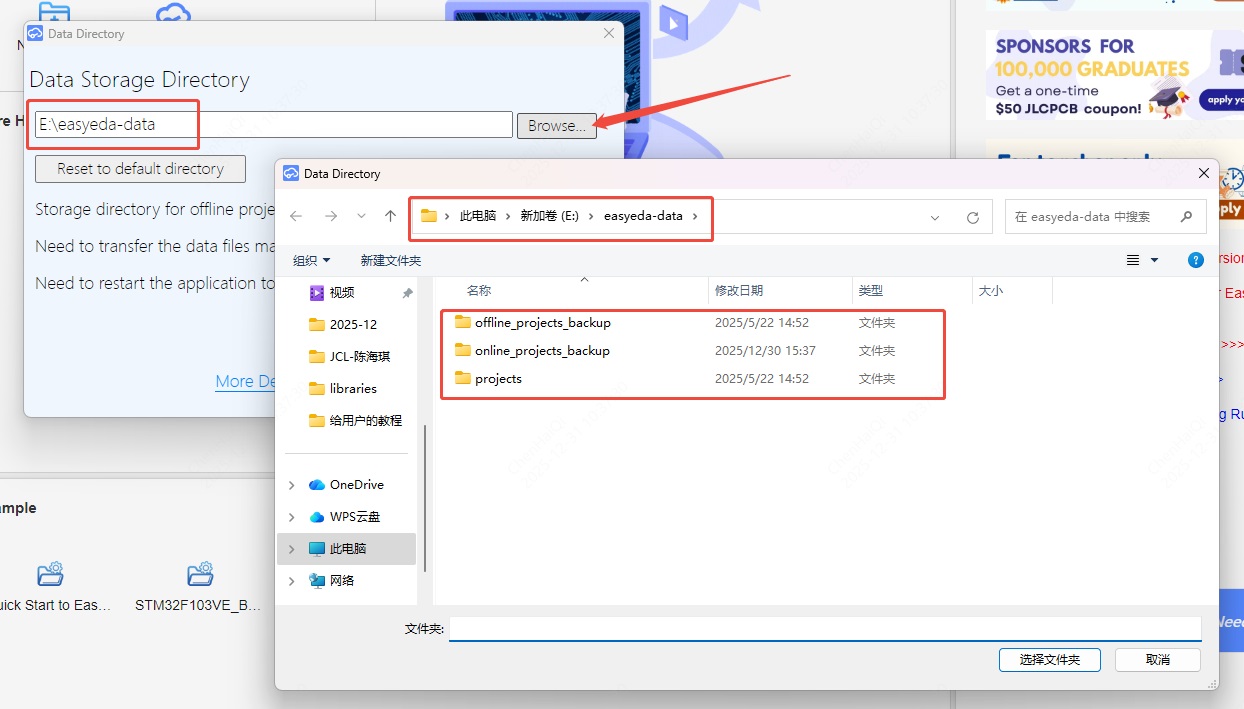Viewport: 1244px width, 709px height.
Task: Click the storage directory path input field
Action: click(x=273, y=125)
